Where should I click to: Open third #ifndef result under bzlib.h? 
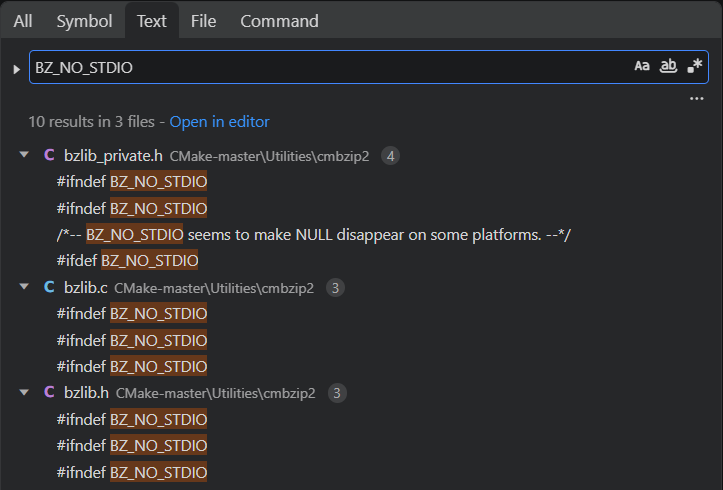tap(132, 472)
